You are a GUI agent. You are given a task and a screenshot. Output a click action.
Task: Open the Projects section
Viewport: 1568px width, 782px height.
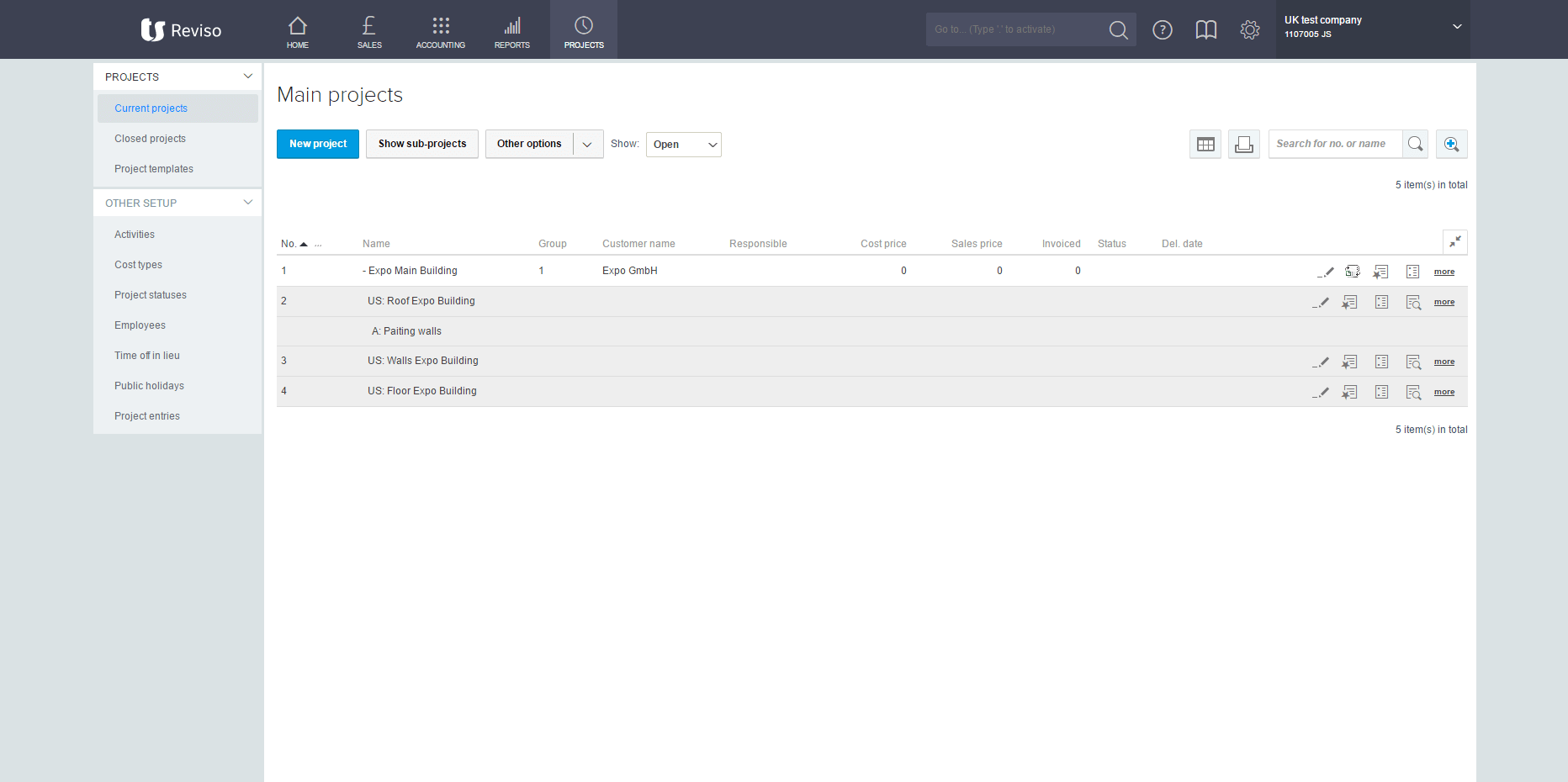(x=584, y=30)
